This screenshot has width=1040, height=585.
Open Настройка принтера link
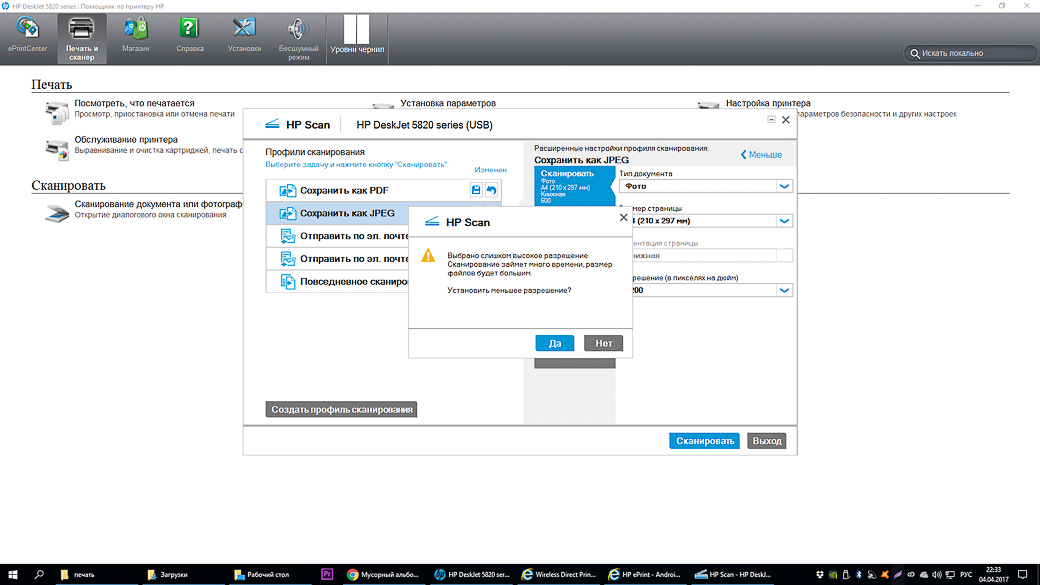[x=768, y=103]
